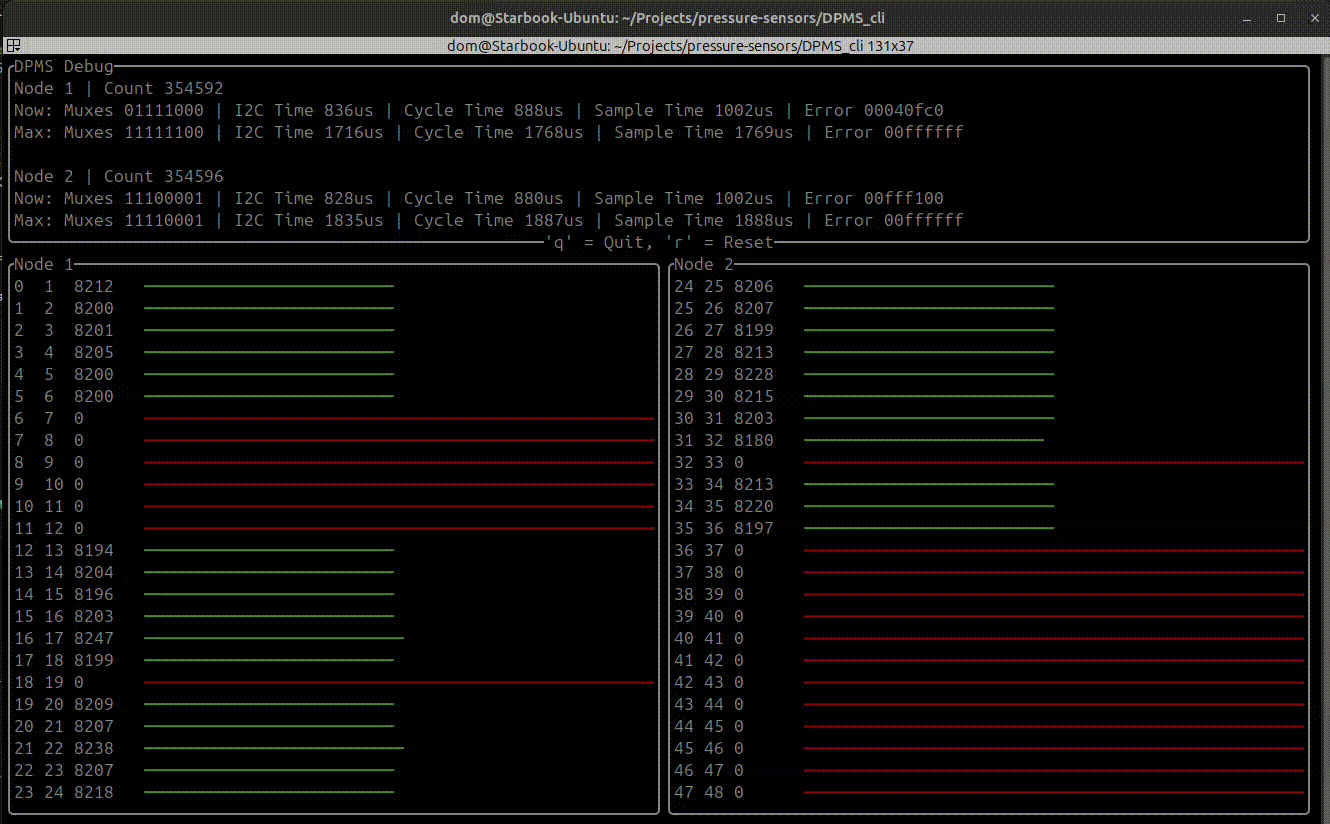Image resolution: width=1330 pixels, height=824 pixels.
Task: Click "Cycle Time 1887us" text
Action: (x=499, y=220)
